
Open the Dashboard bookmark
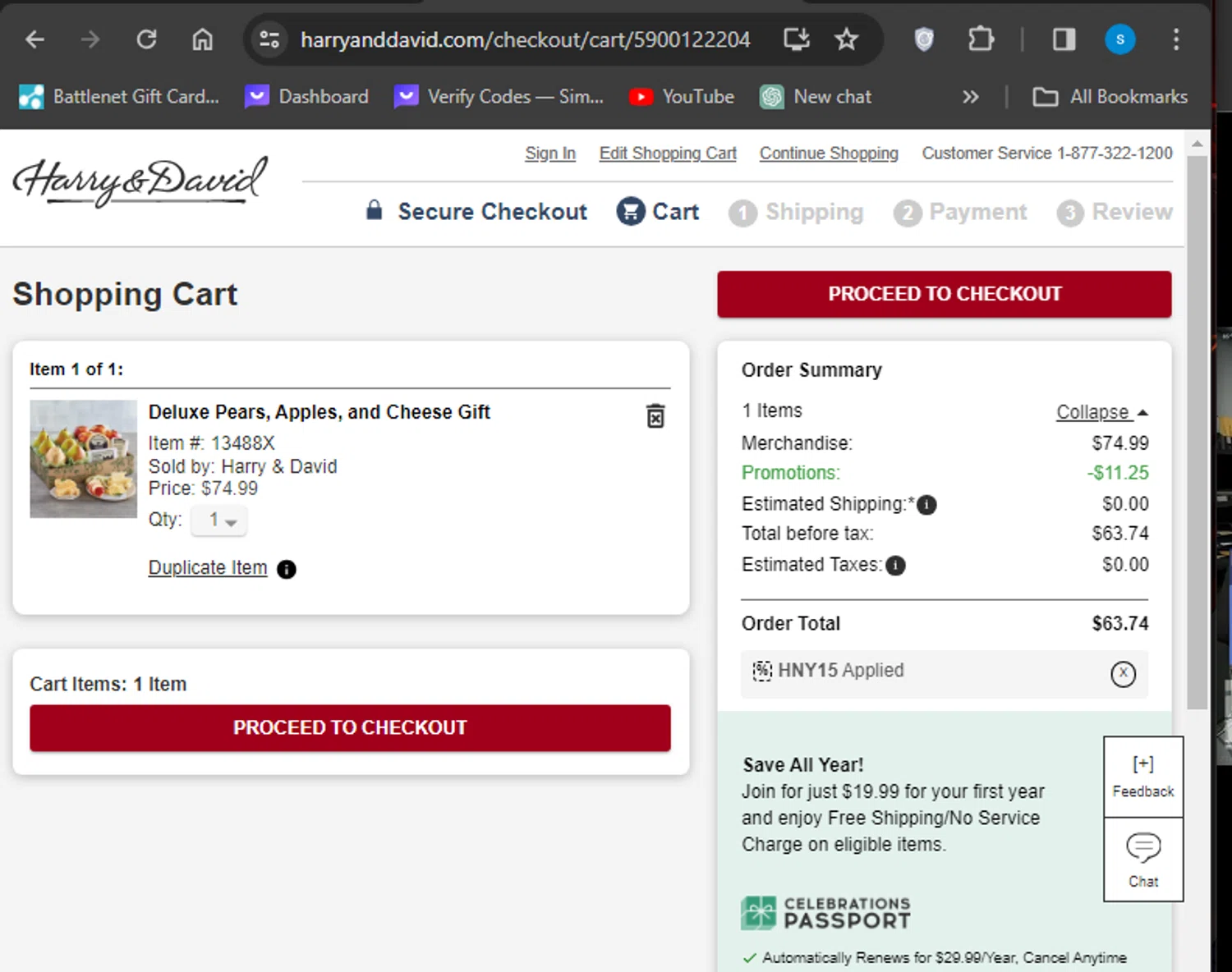pyautogui.click(x=307, y=97)
